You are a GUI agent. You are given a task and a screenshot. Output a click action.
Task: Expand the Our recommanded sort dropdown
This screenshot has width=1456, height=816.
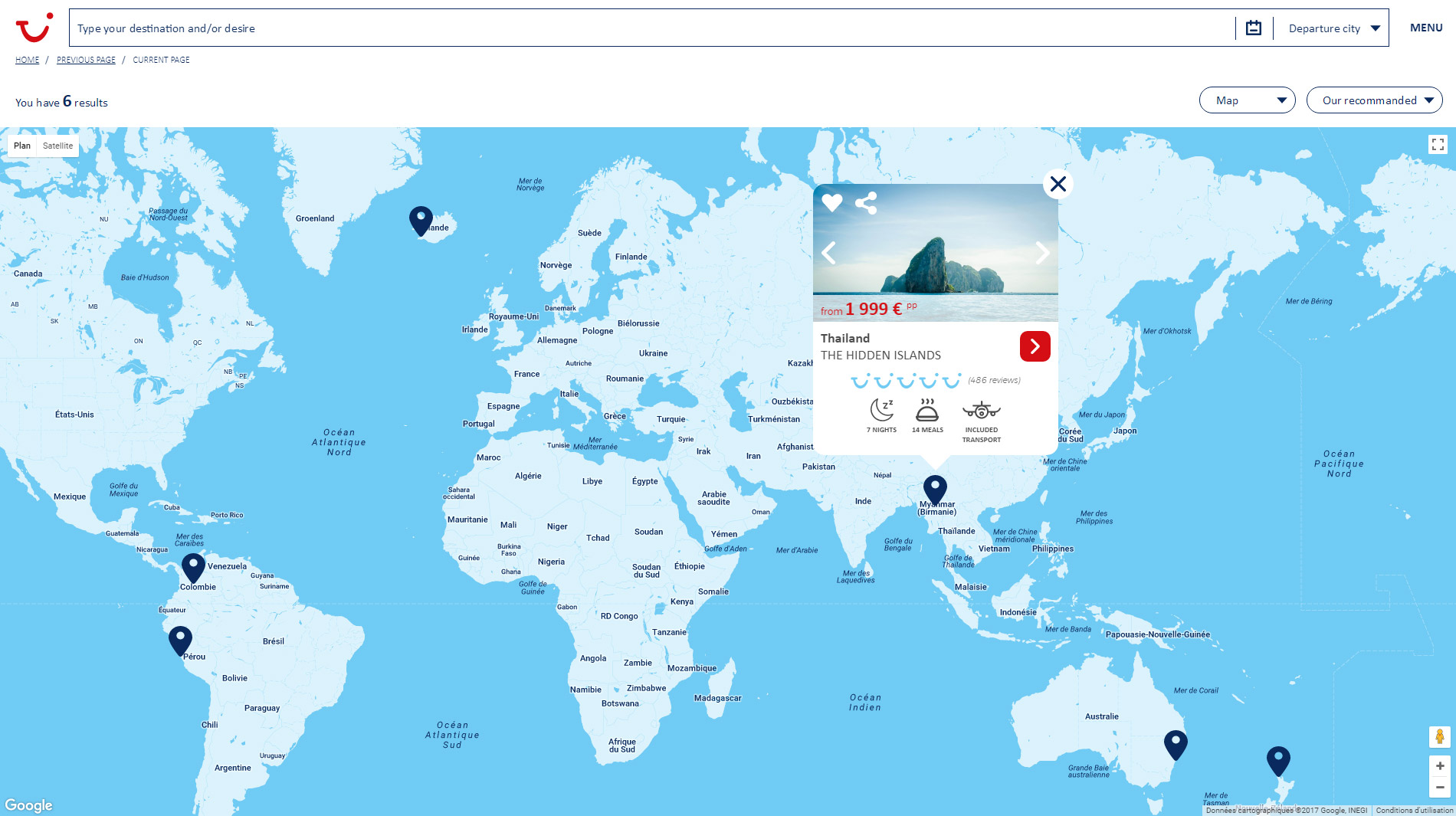tap(1374, 100)
